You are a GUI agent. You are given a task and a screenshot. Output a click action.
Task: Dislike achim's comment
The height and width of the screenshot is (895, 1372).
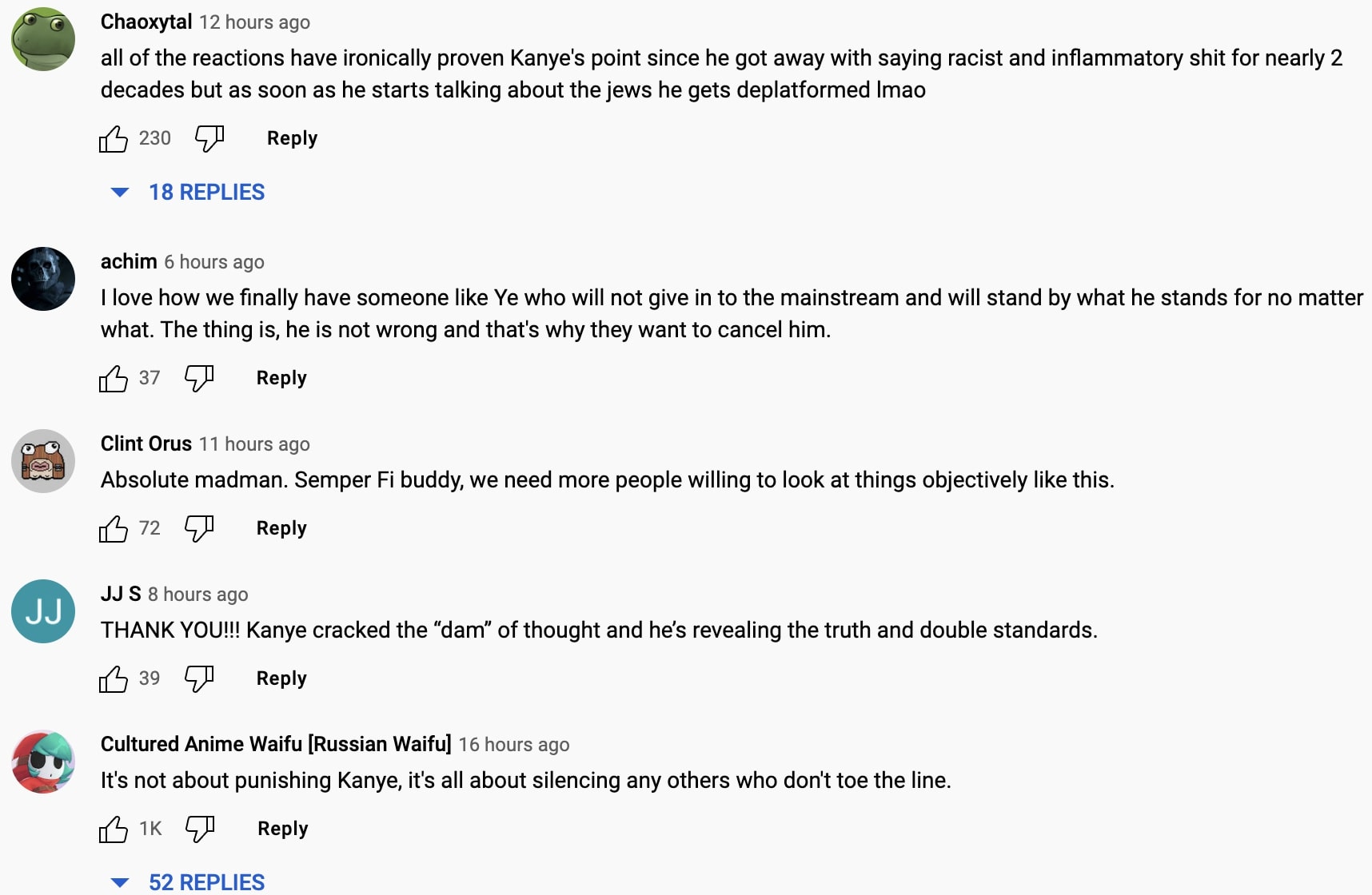click(199, 378)
